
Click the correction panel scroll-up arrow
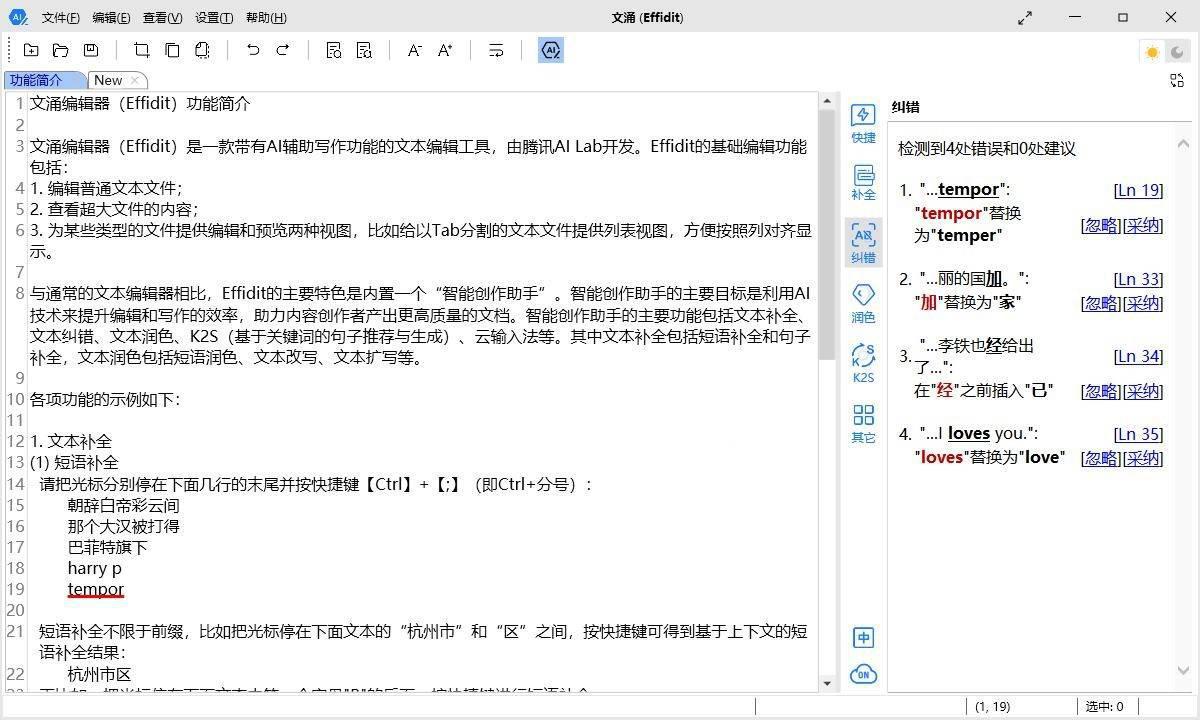point(1184,144)
